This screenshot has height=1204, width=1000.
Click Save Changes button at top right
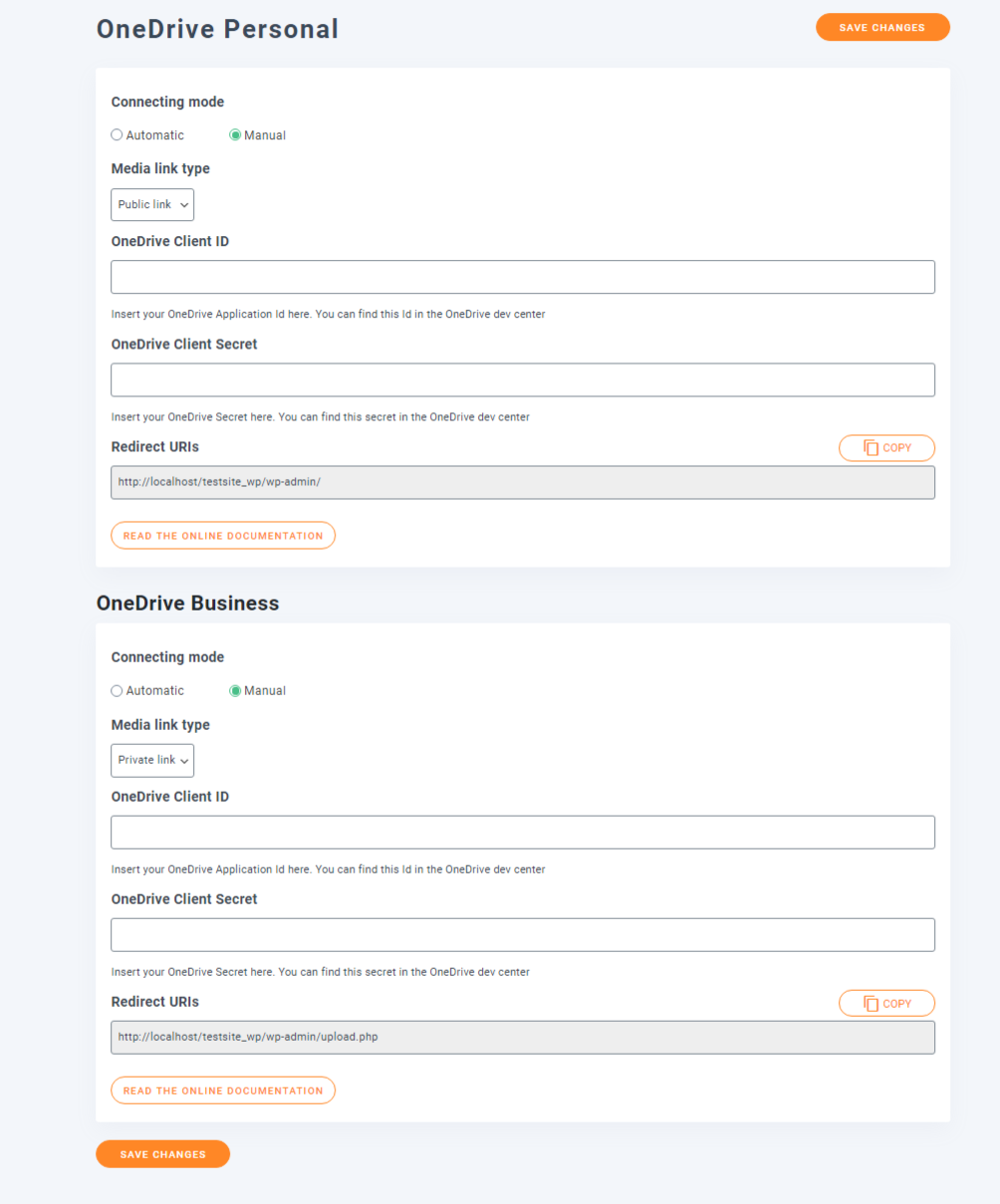point(882,28)
